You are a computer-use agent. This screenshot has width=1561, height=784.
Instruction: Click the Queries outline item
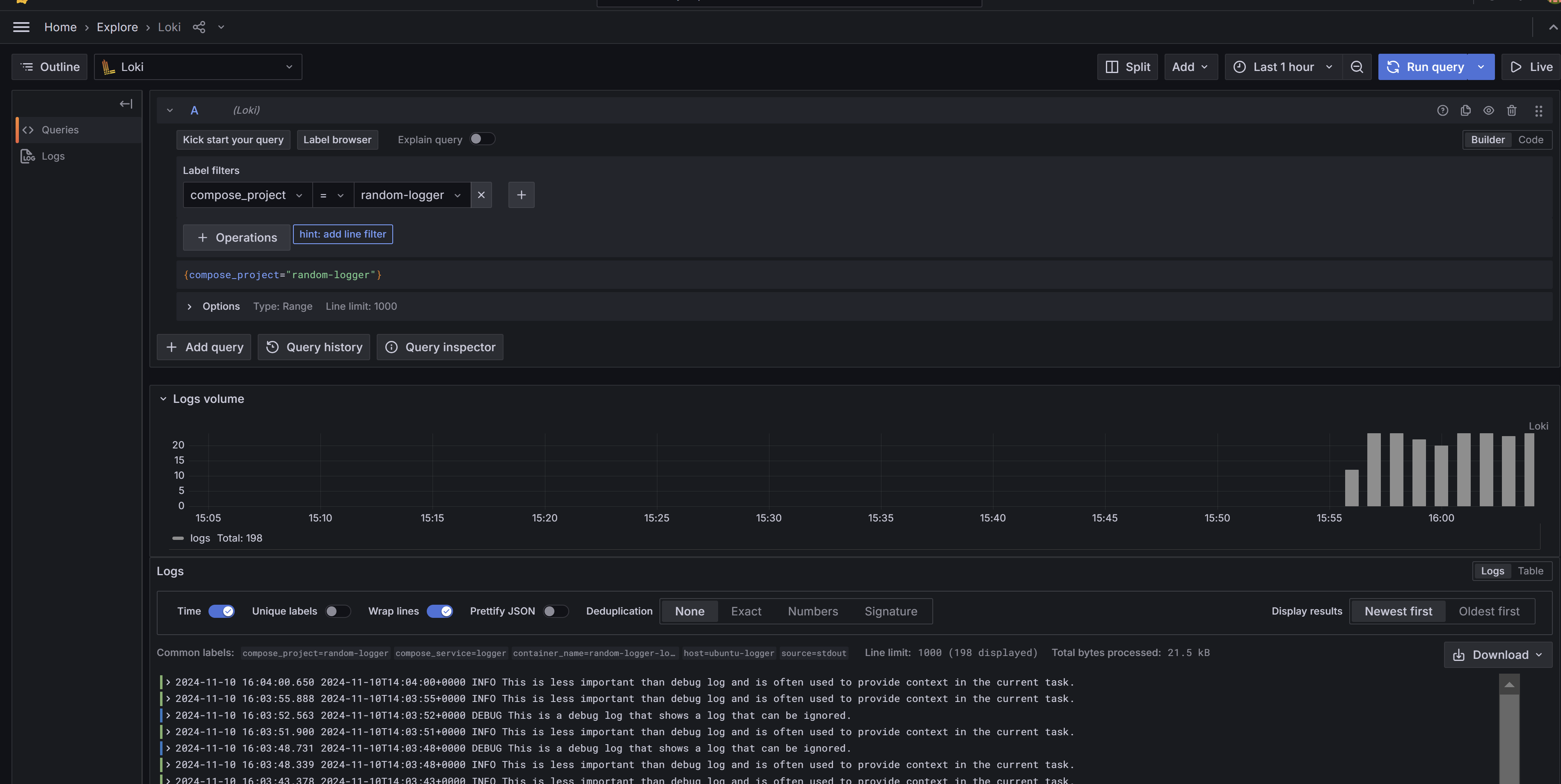79,130
